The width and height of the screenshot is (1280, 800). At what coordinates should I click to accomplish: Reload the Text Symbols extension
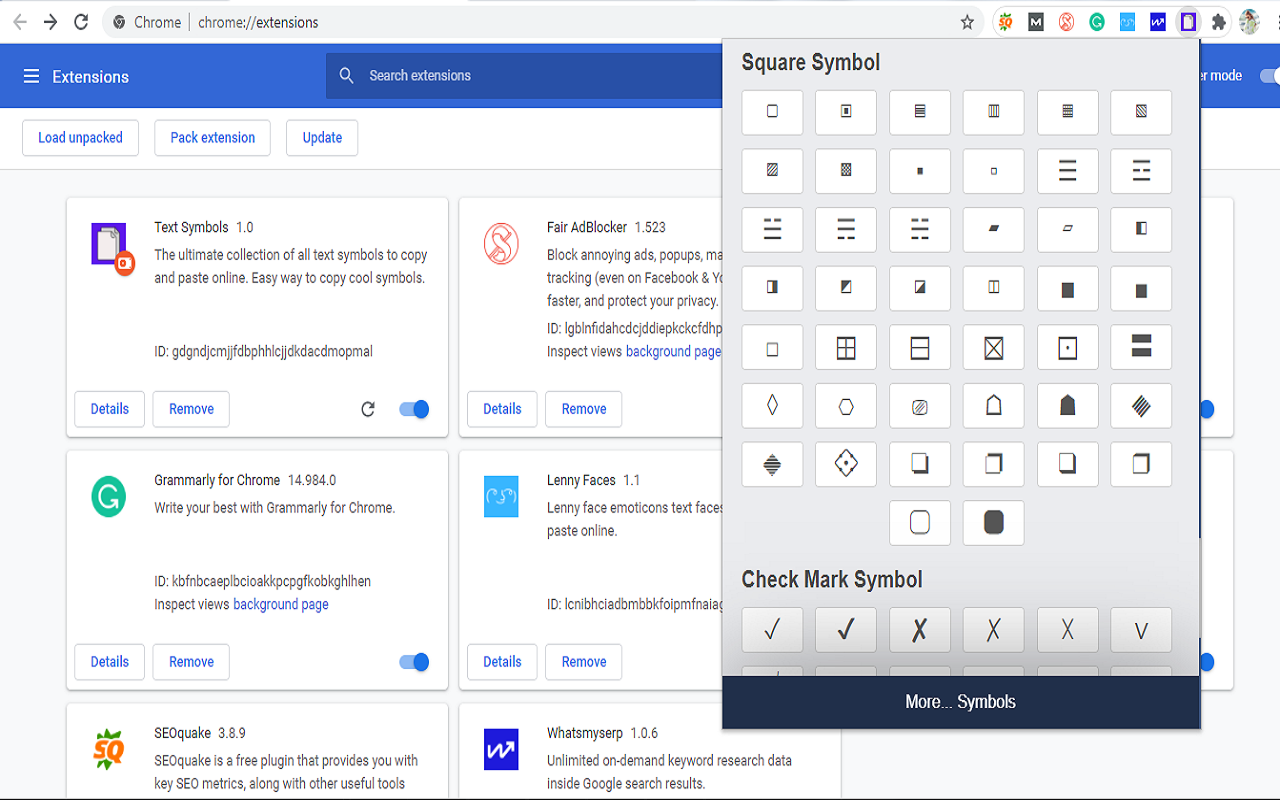[368, 409]
